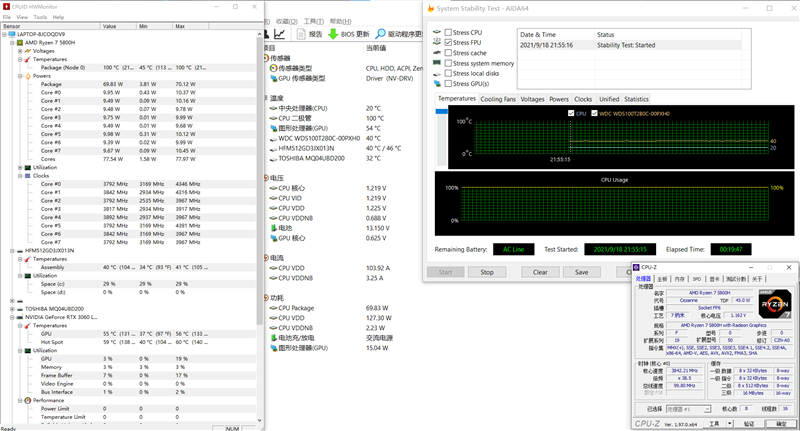The image size is (800, 431).
Task: Click the CPU-Z title bar app icon
Action: coord(636,267)
